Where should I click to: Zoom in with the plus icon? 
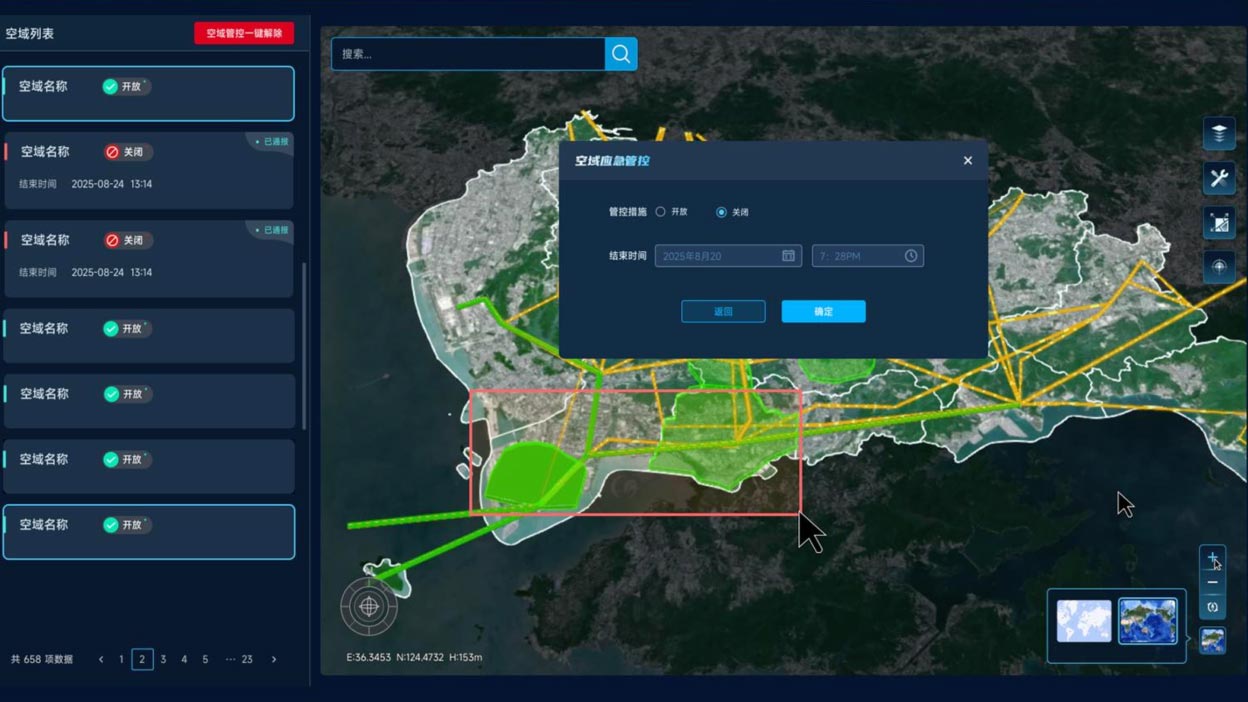tap(1213, 558)
